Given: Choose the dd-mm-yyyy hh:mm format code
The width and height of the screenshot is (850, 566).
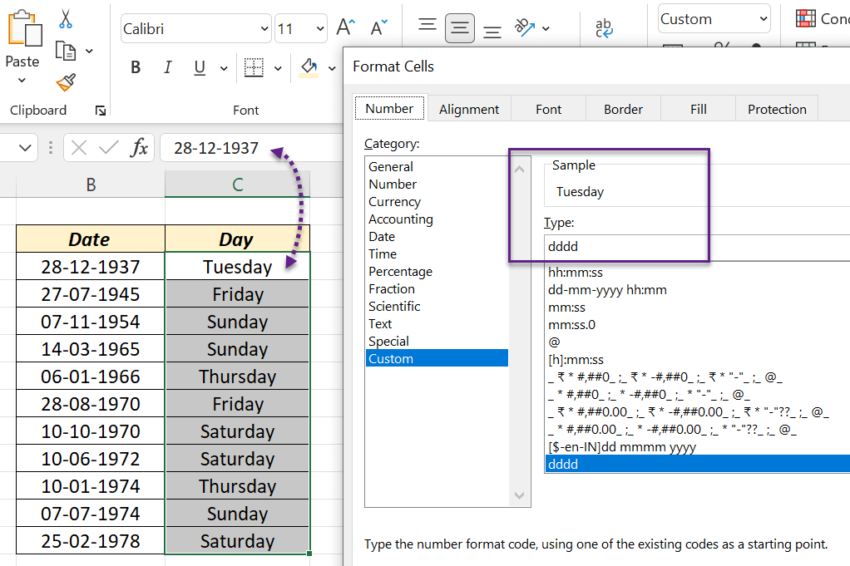Looking at the screenshot, I should click(x=607, y=290).
